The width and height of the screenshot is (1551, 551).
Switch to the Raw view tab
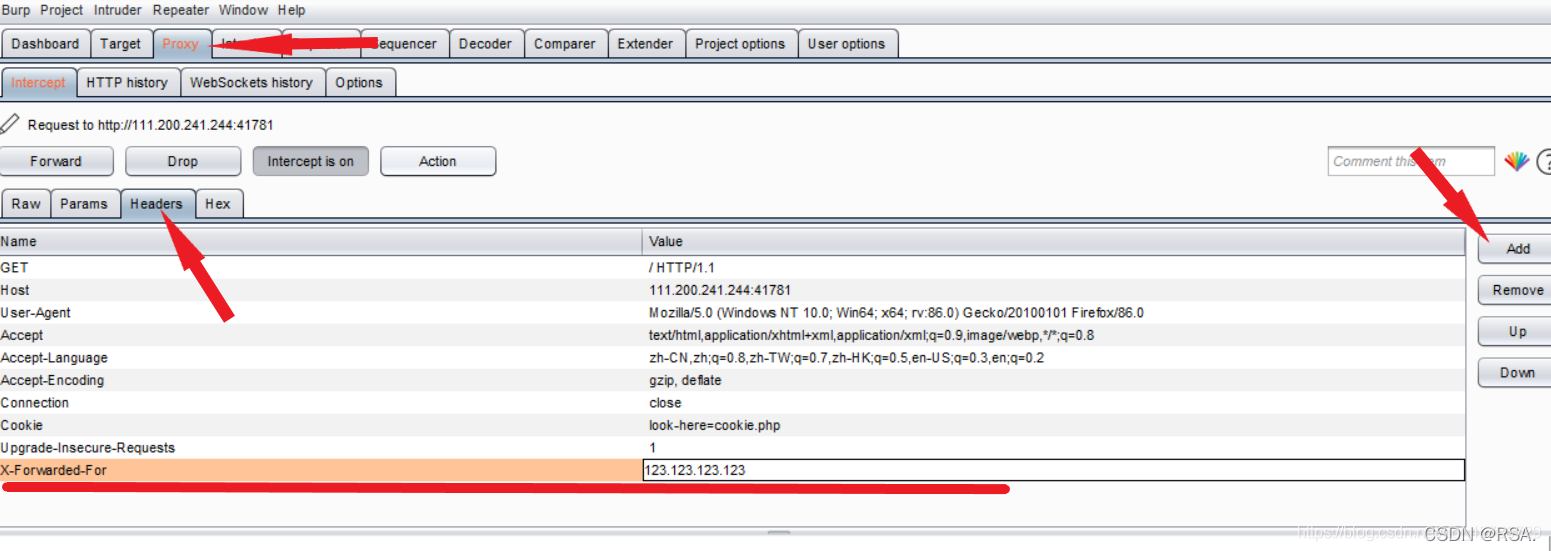tap(26, 203)
